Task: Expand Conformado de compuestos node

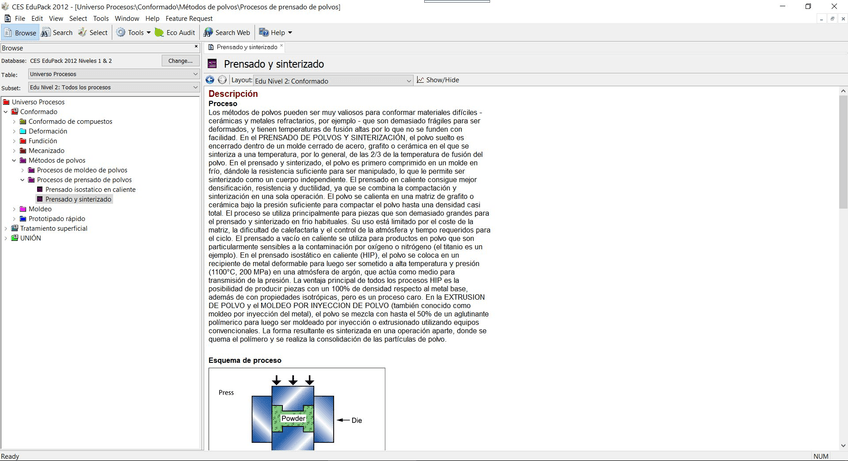Action: click(14, 122)
